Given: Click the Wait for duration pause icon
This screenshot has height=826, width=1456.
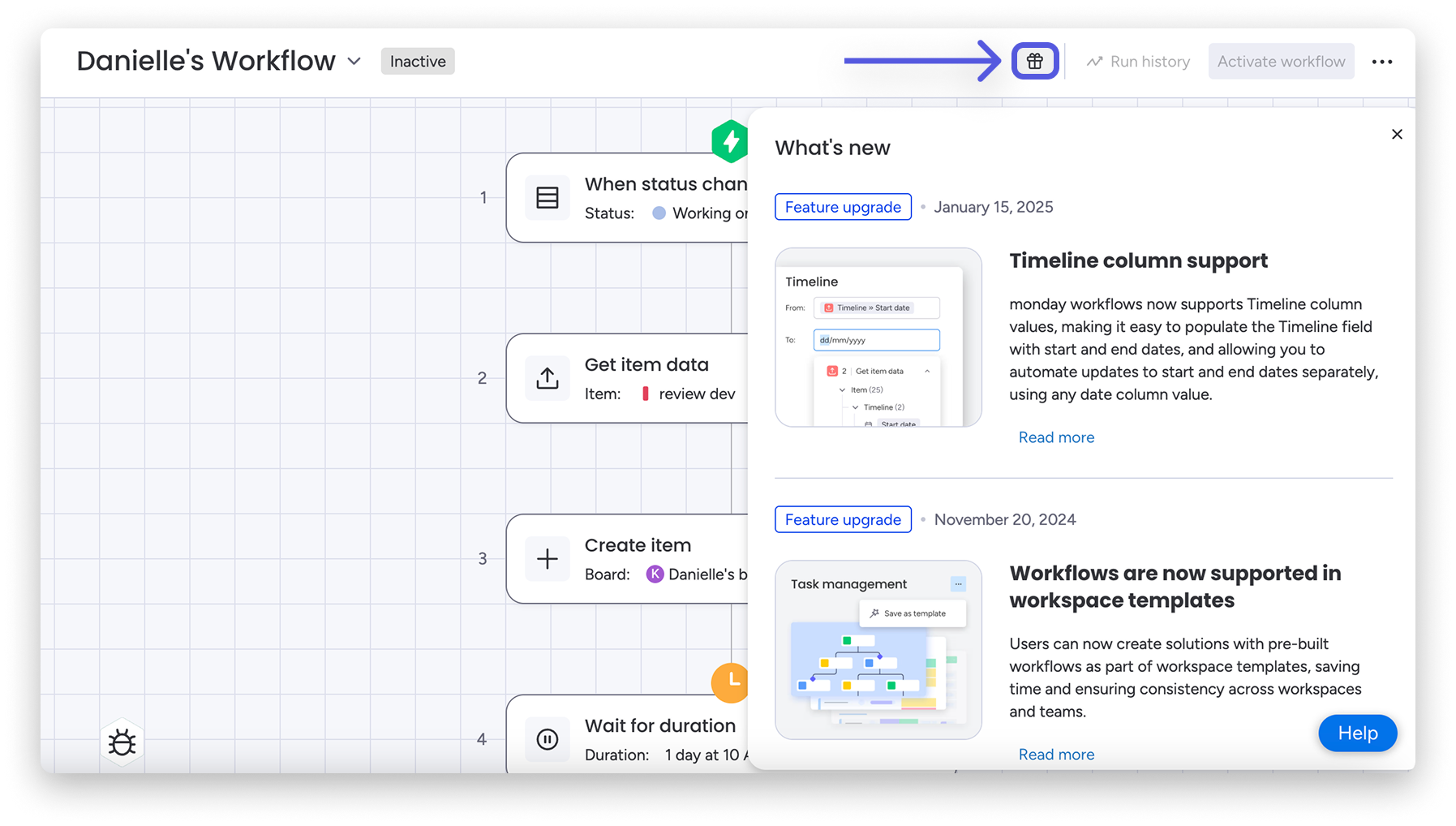Looking at the screenshot, I should pyautogui.click(x=548, y=739).
